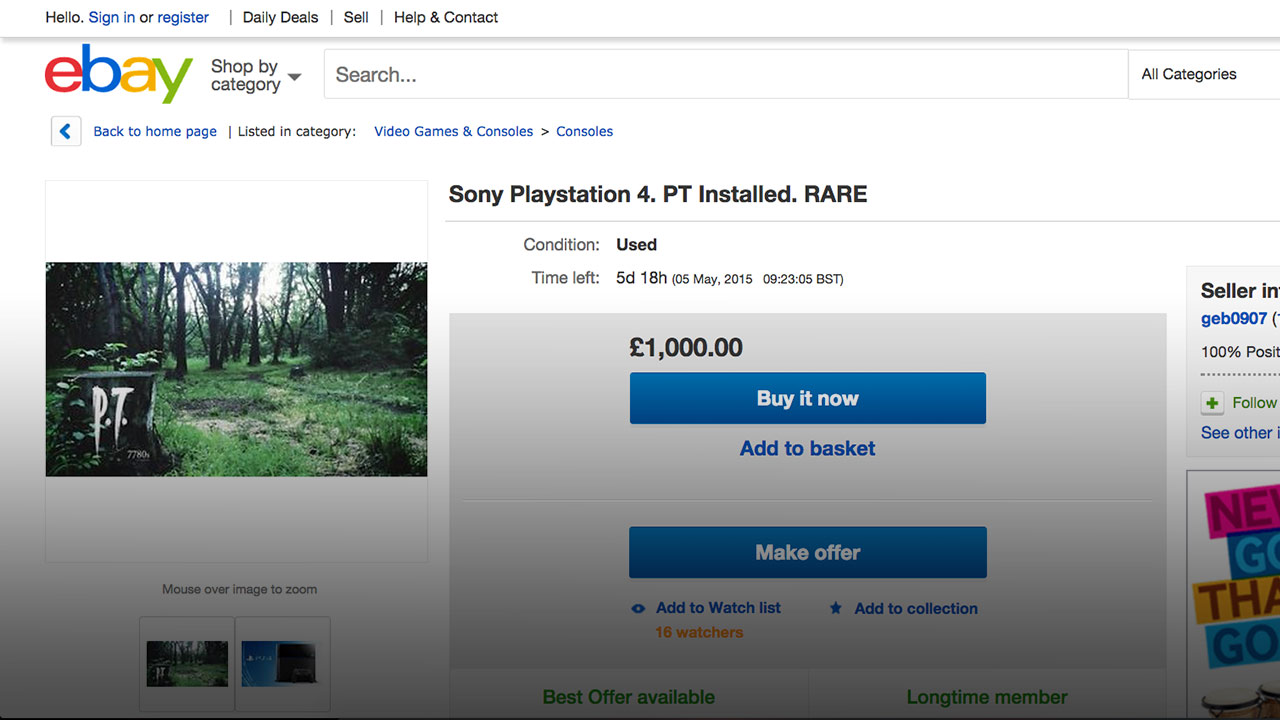
Task: Open seller geb0907 profile
Action: [1234, 319]
